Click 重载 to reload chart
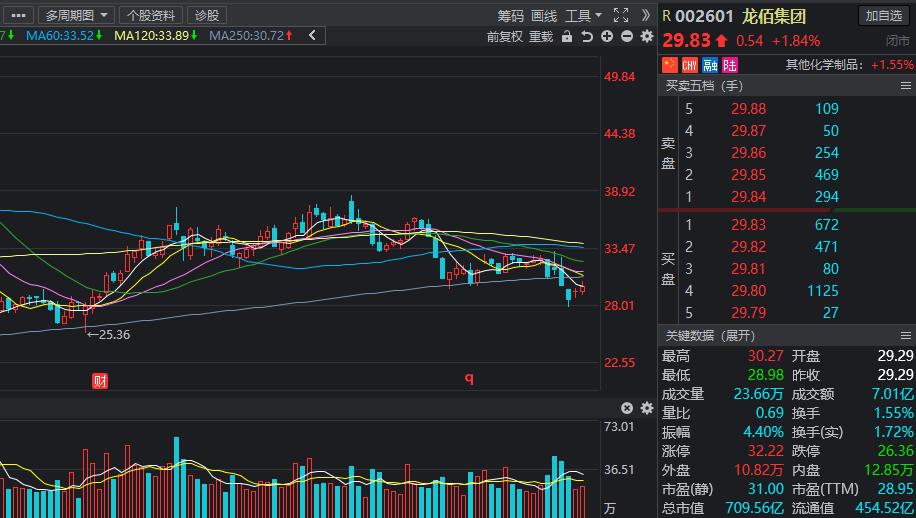This screenshot has width=916, height=518. [541, 37]
